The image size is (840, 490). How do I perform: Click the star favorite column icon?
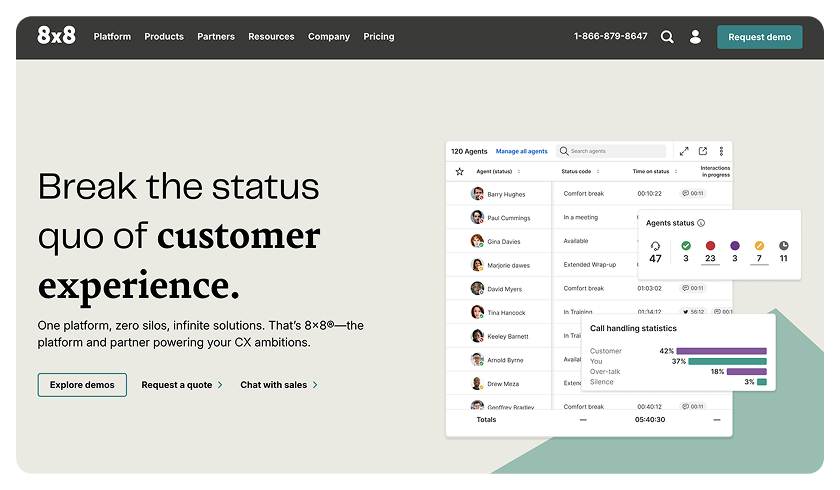tap(459, 171)
